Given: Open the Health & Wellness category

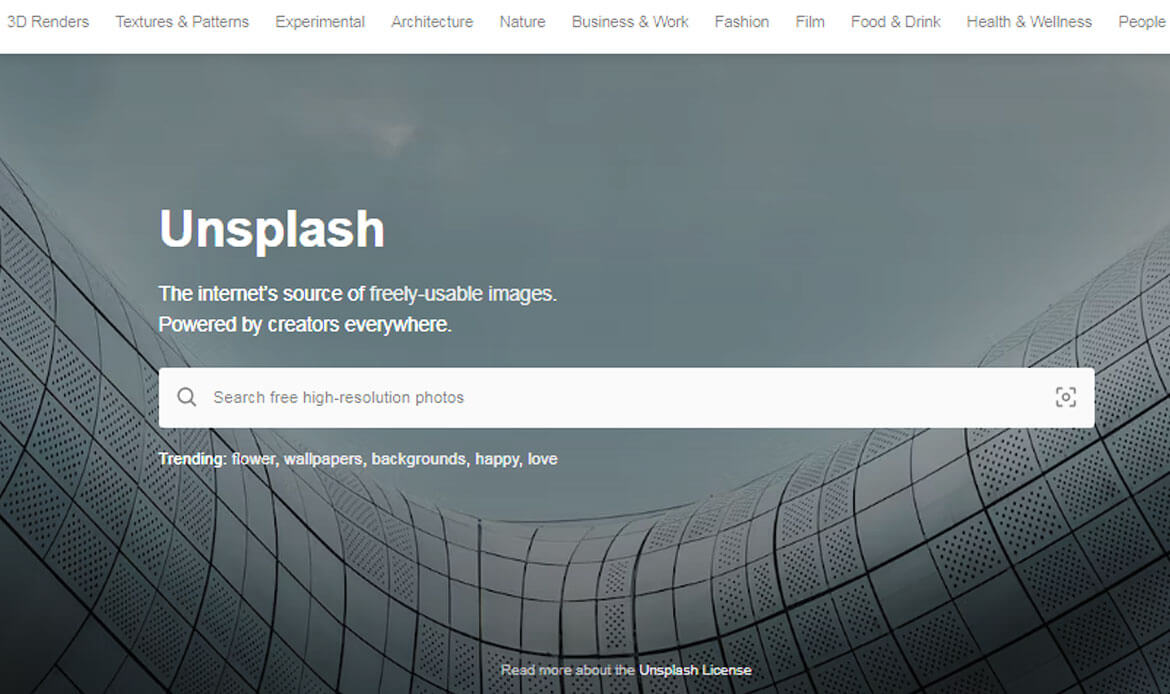Looking at the screenshot, I should click(x=1029, y=22).
